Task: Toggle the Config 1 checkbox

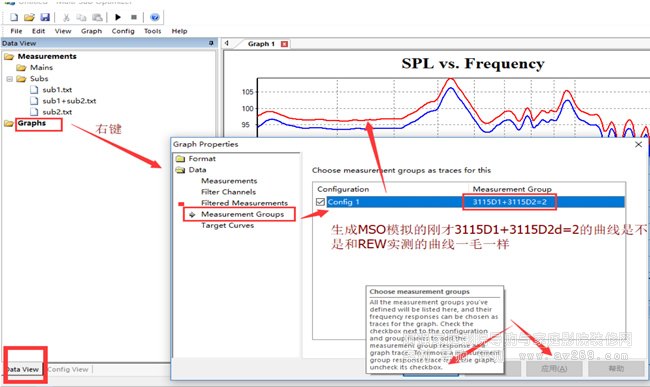Action: pyautogui.click(x=320, y=202)
